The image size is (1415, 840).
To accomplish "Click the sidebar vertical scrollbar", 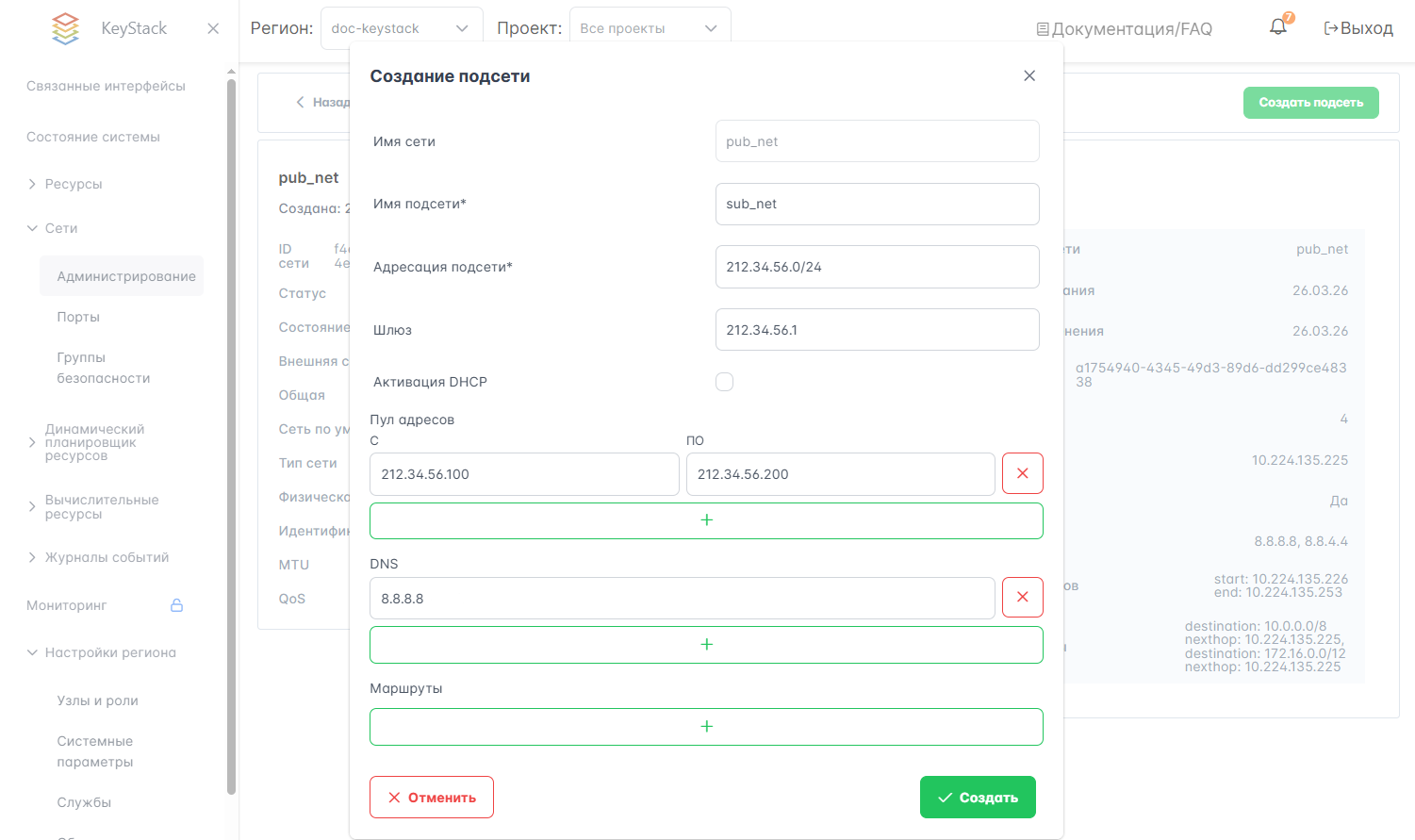I will coord(231,434).
